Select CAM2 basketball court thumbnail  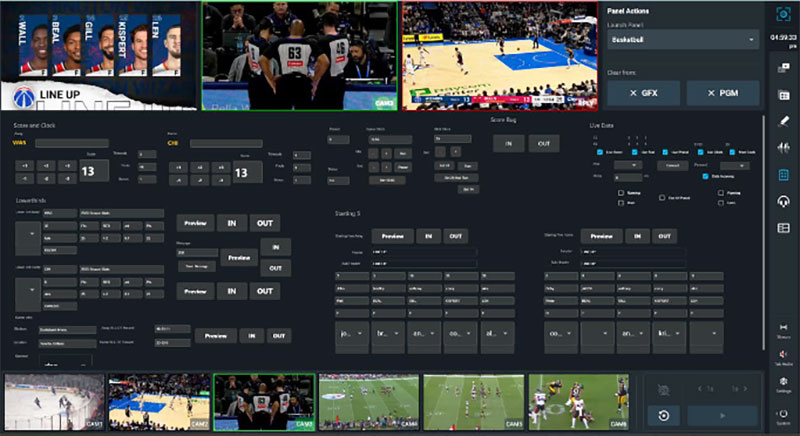[159, 402]
